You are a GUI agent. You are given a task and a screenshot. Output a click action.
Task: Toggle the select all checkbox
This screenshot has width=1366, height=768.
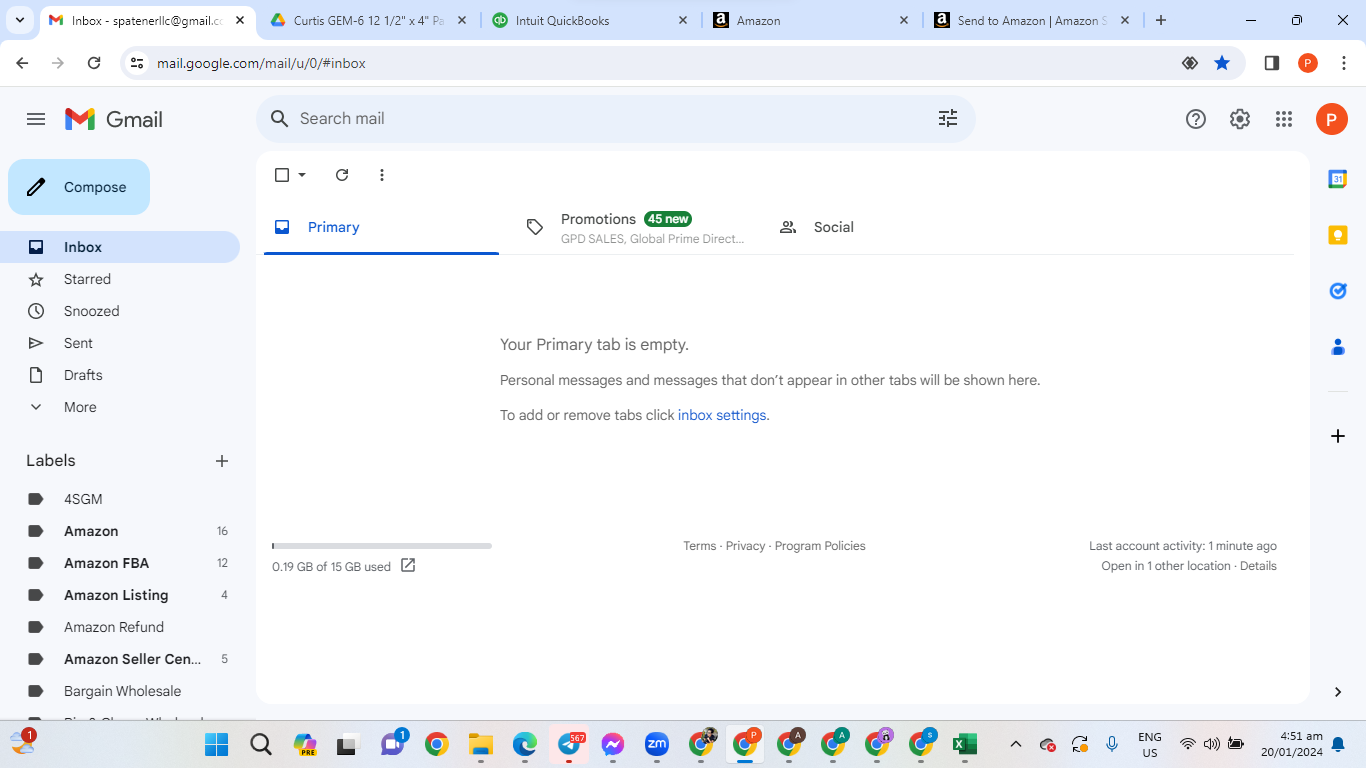pyautogui.click(x=282, y=175)
